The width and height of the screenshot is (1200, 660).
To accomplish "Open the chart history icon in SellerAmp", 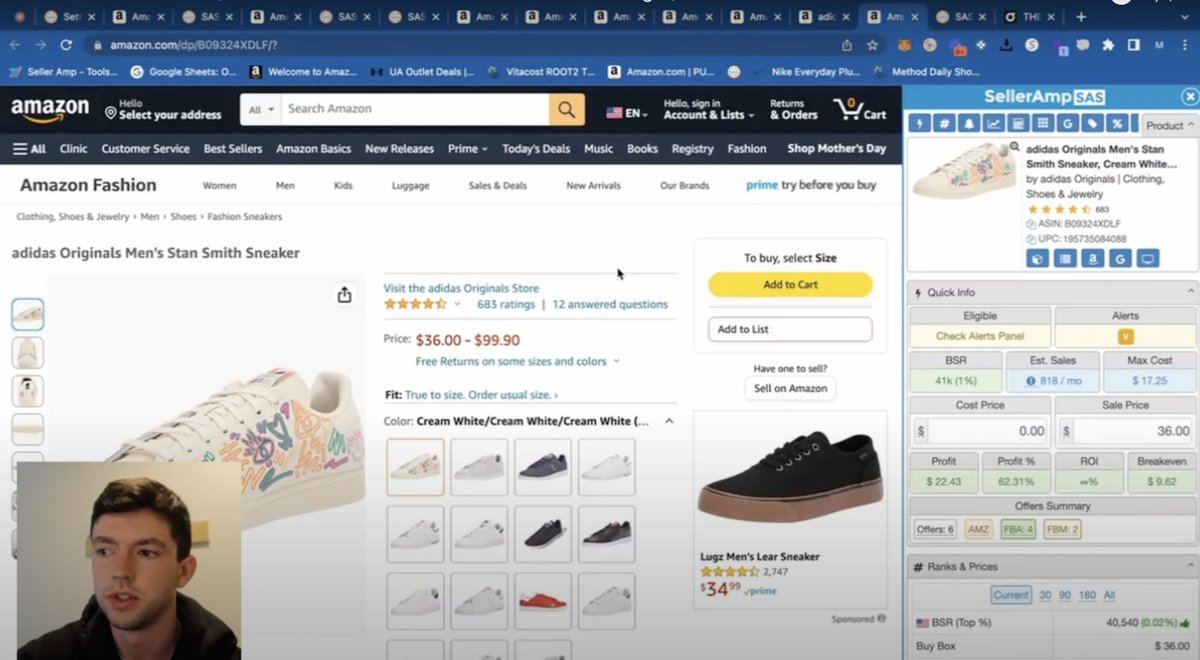I will click(992, 123).
